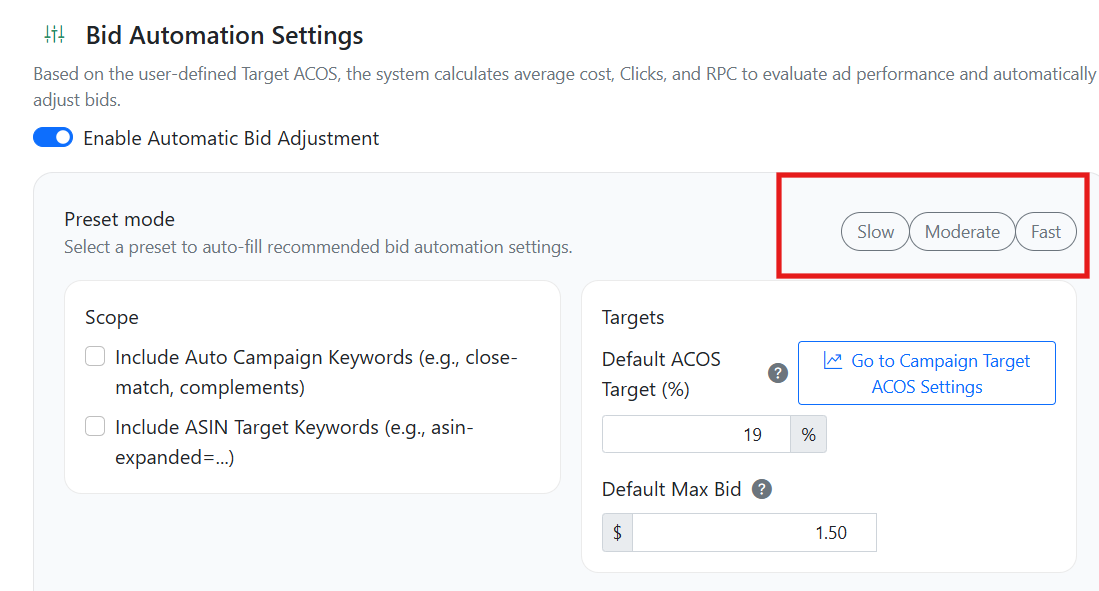Image resolution: width=1099 pixels, height=591 pixels.
Task: Click the sliders icon beside Bid Automation Settings
Action: tap(54, 35)
